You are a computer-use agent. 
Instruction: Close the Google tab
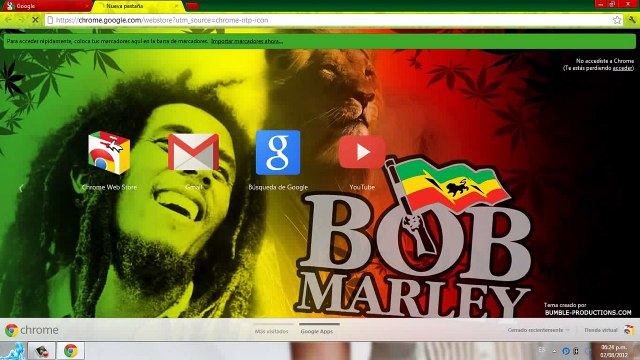(x=87, y=6)
